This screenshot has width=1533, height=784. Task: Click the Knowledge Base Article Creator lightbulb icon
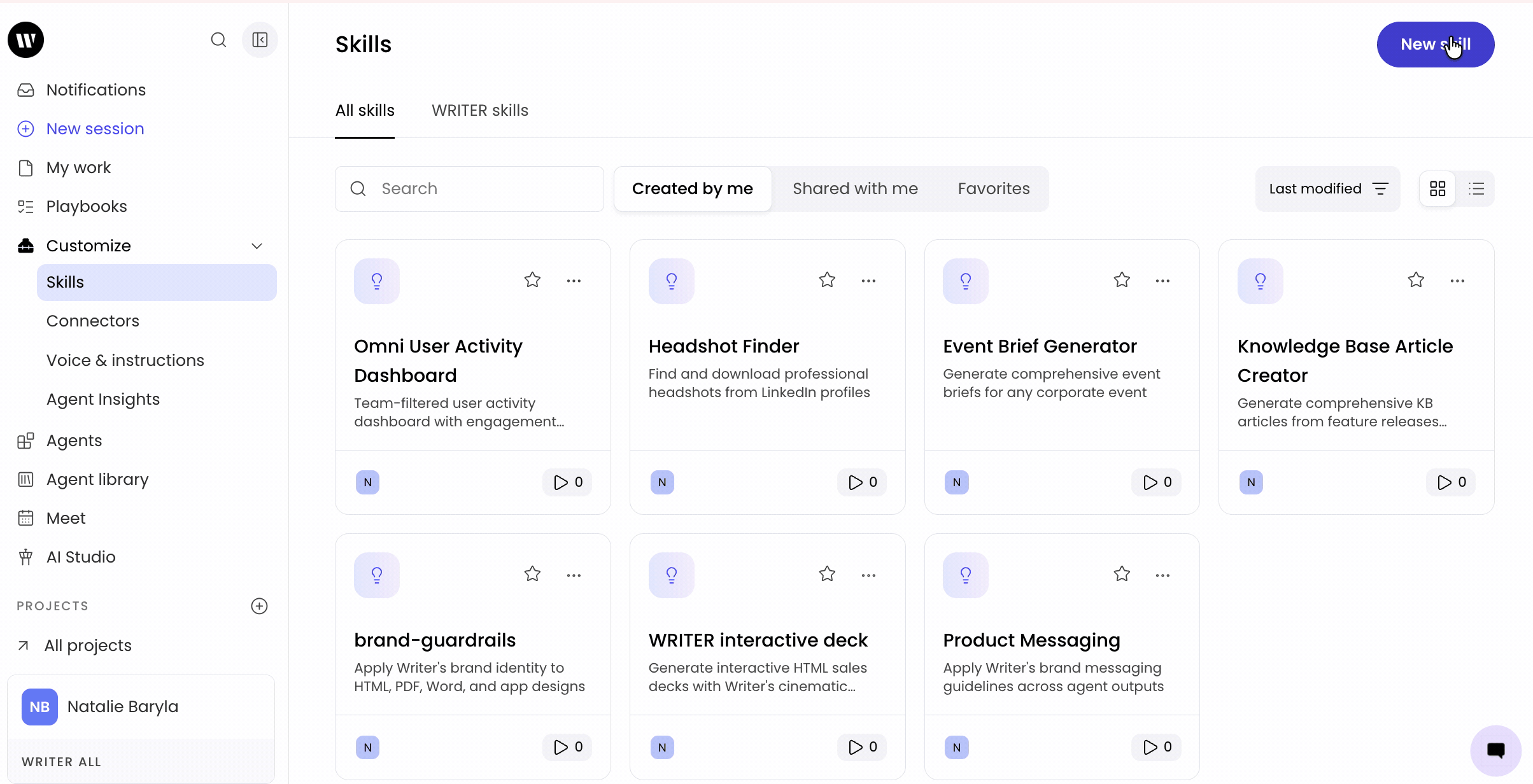pyautogui.click(x=1261, y=281)
